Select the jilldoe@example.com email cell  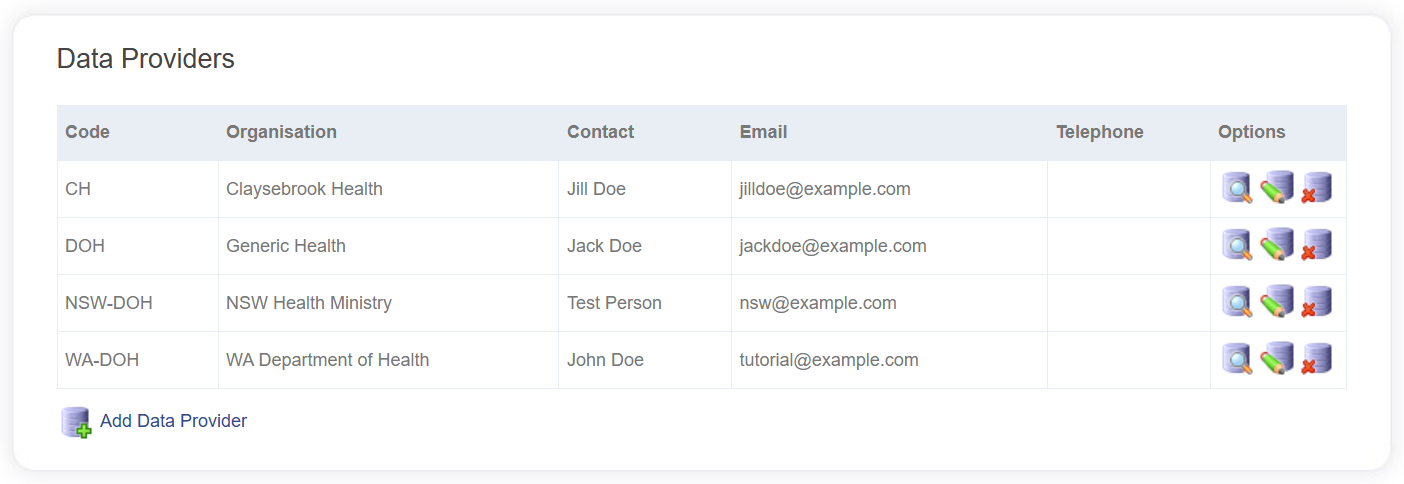coord(825,189)
